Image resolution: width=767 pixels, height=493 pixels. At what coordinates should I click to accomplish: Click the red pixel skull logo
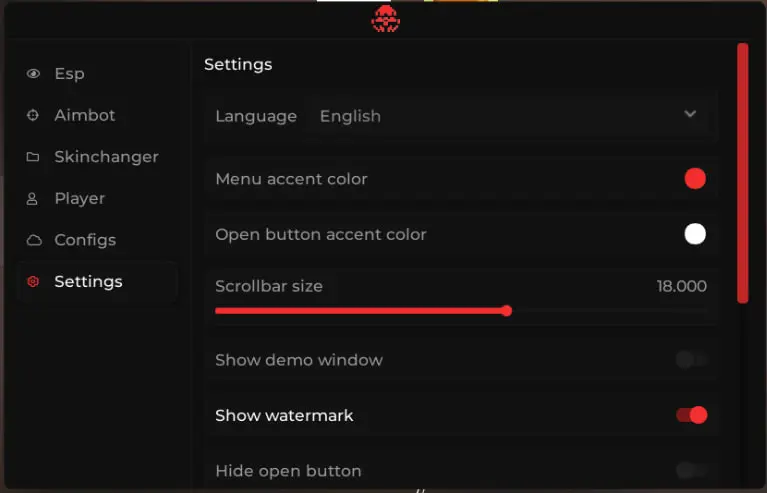tap(385, 19)
